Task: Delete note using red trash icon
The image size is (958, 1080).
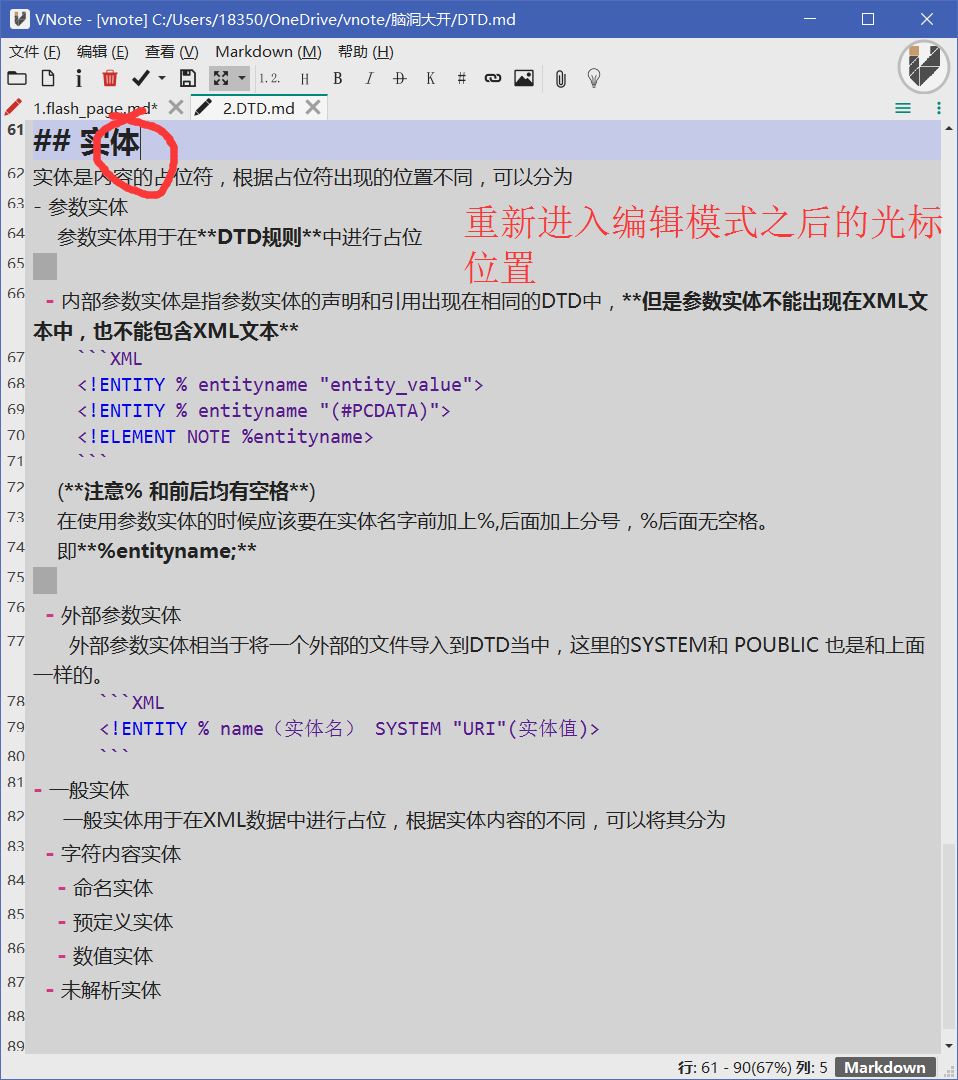Action: 110,79
